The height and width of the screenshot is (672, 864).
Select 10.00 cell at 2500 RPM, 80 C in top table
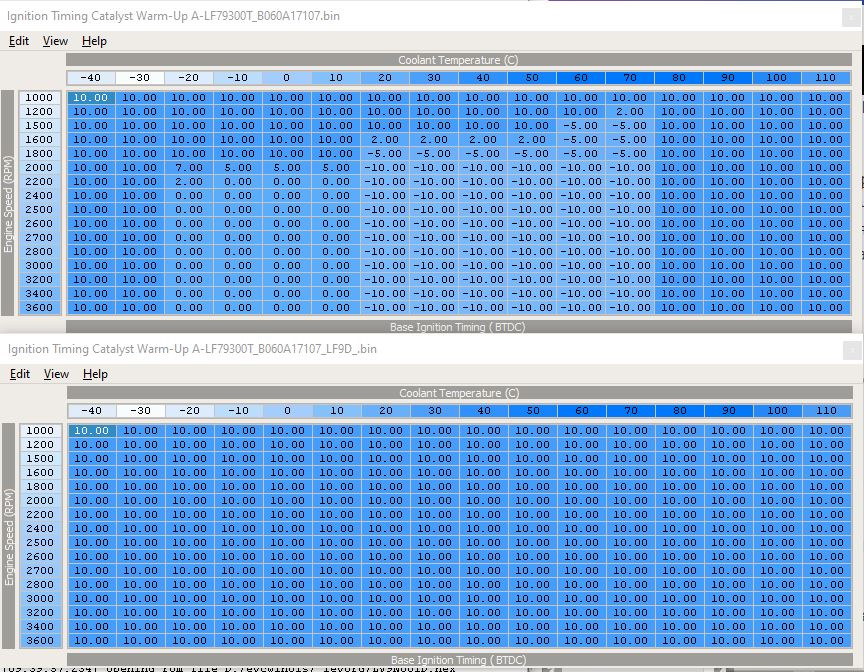pos(678,209)
